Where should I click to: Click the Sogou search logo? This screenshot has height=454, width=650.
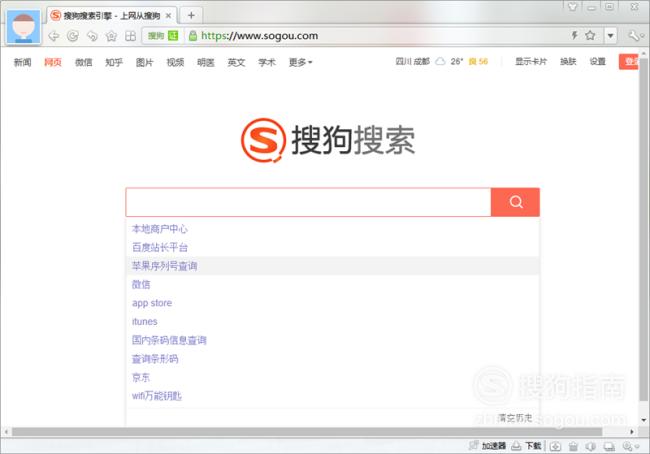pos(328,140)
